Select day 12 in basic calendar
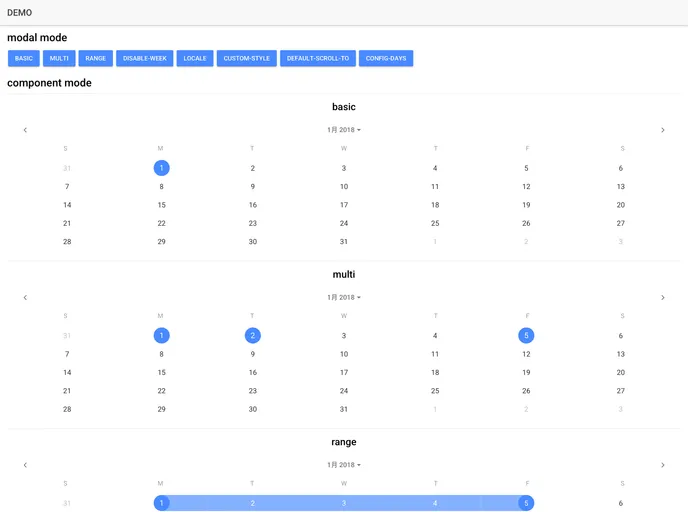Viewport: 688px width, 512px height. click(x=526, y=186)
